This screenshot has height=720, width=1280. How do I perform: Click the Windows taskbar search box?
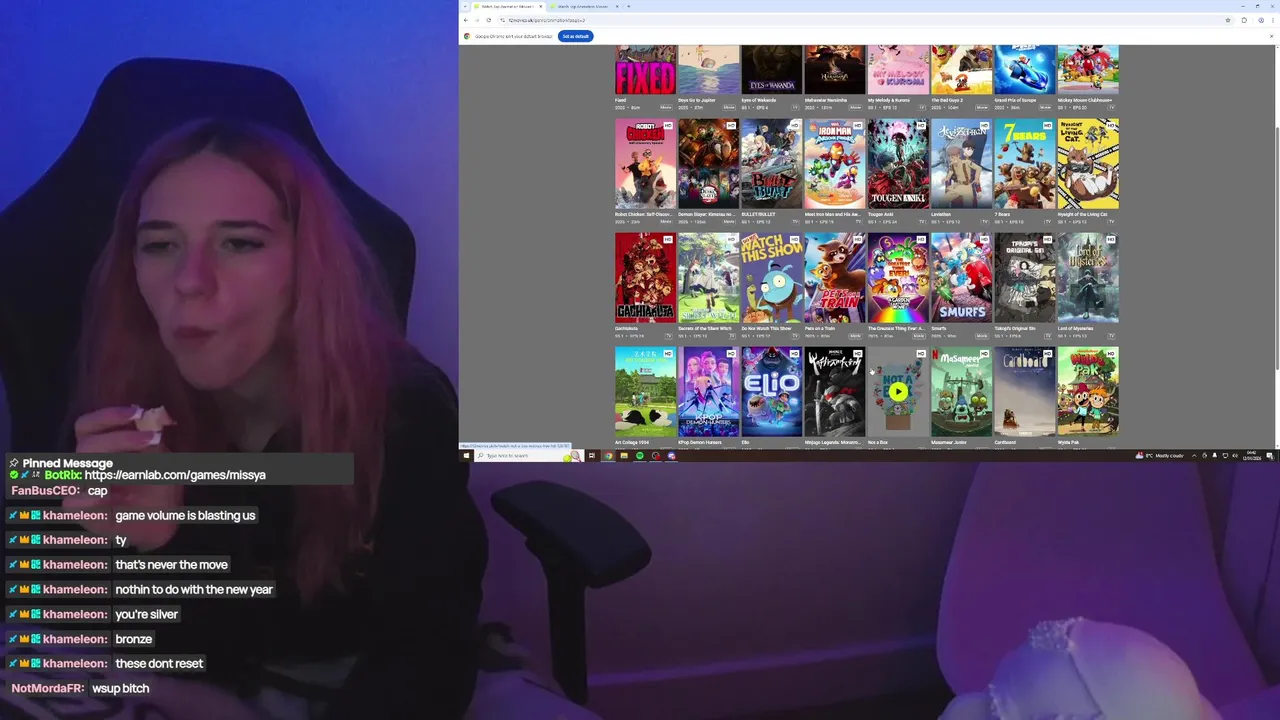tap(528, 456)
